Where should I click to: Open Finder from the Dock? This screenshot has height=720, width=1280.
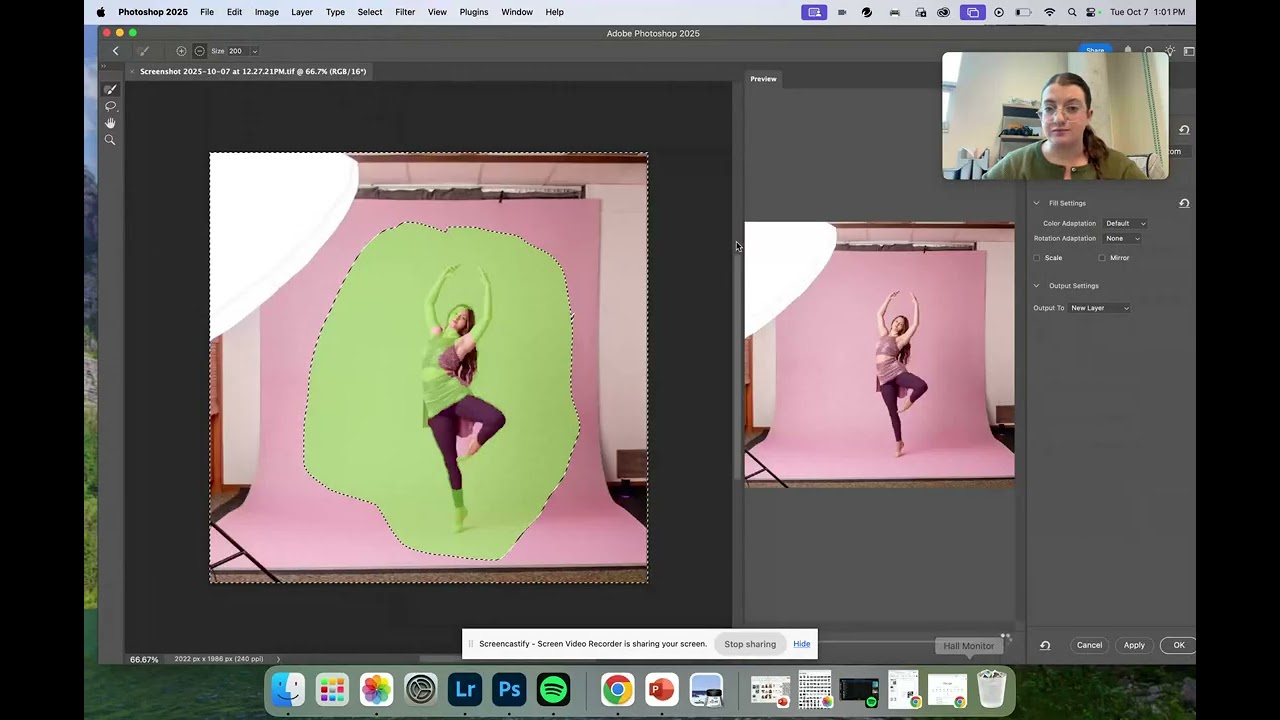click(x=289, y=689)
